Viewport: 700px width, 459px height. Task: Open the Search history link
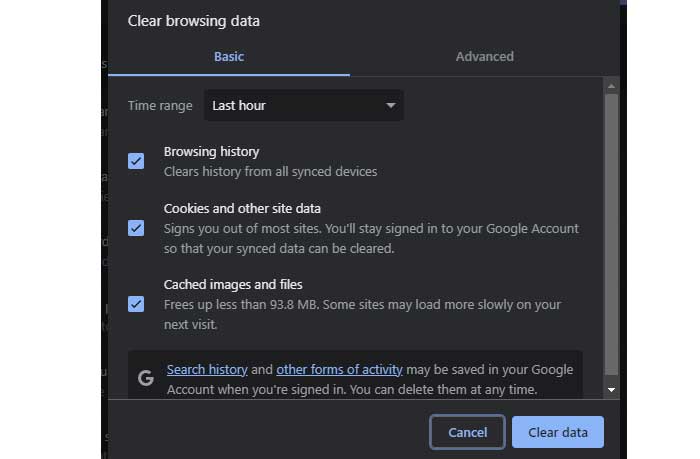[207, 370]
